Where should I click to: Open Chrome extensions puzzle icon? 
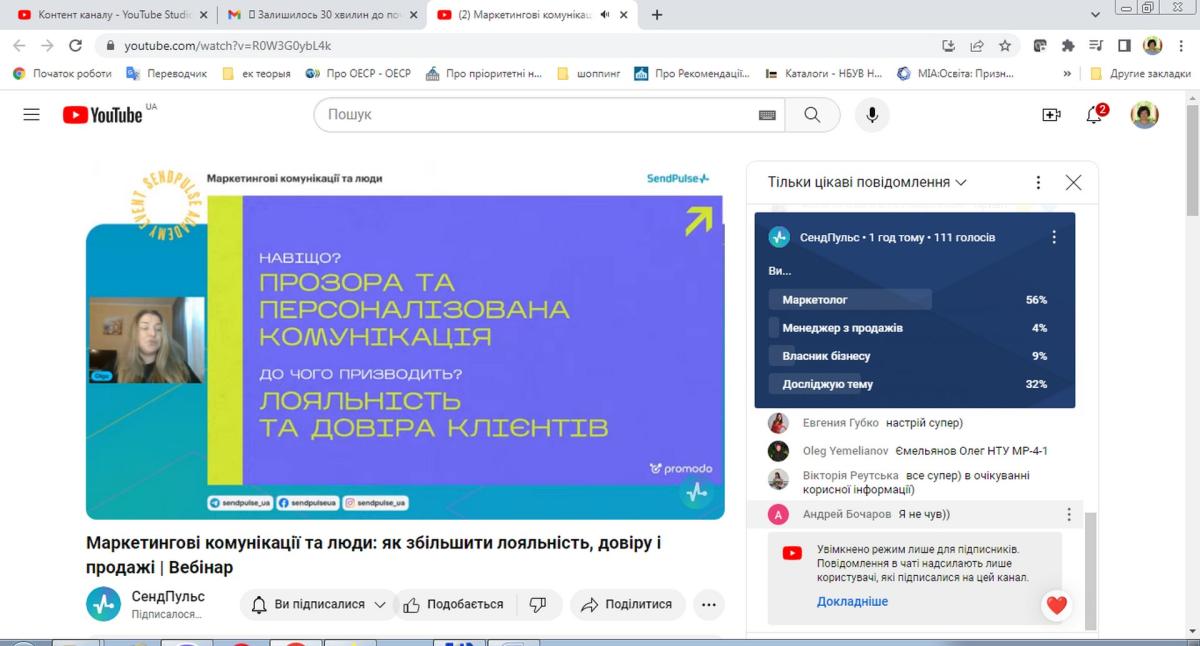click(1068, 45)
